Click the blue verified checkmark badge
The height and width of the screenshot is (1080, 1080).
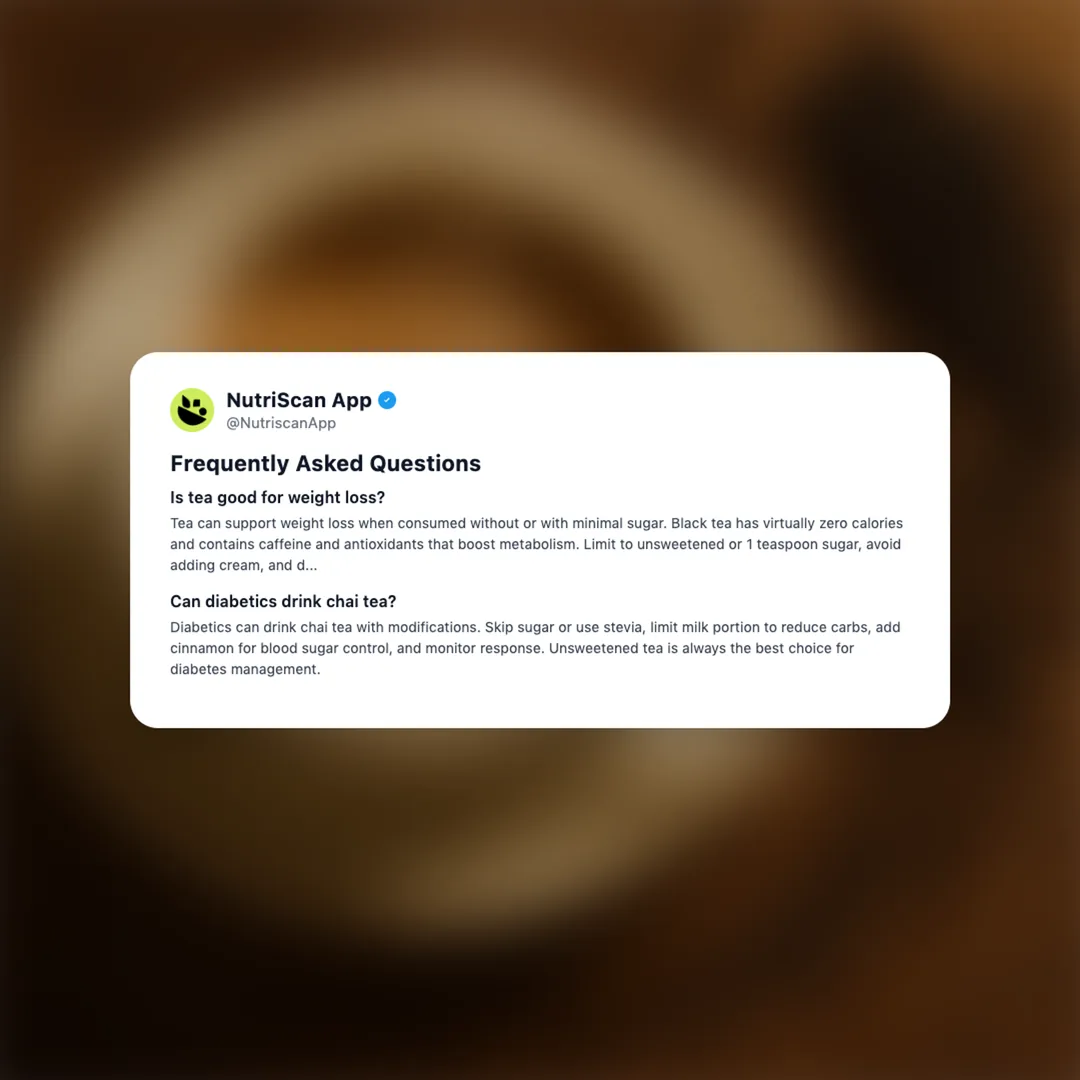point(387,400)
